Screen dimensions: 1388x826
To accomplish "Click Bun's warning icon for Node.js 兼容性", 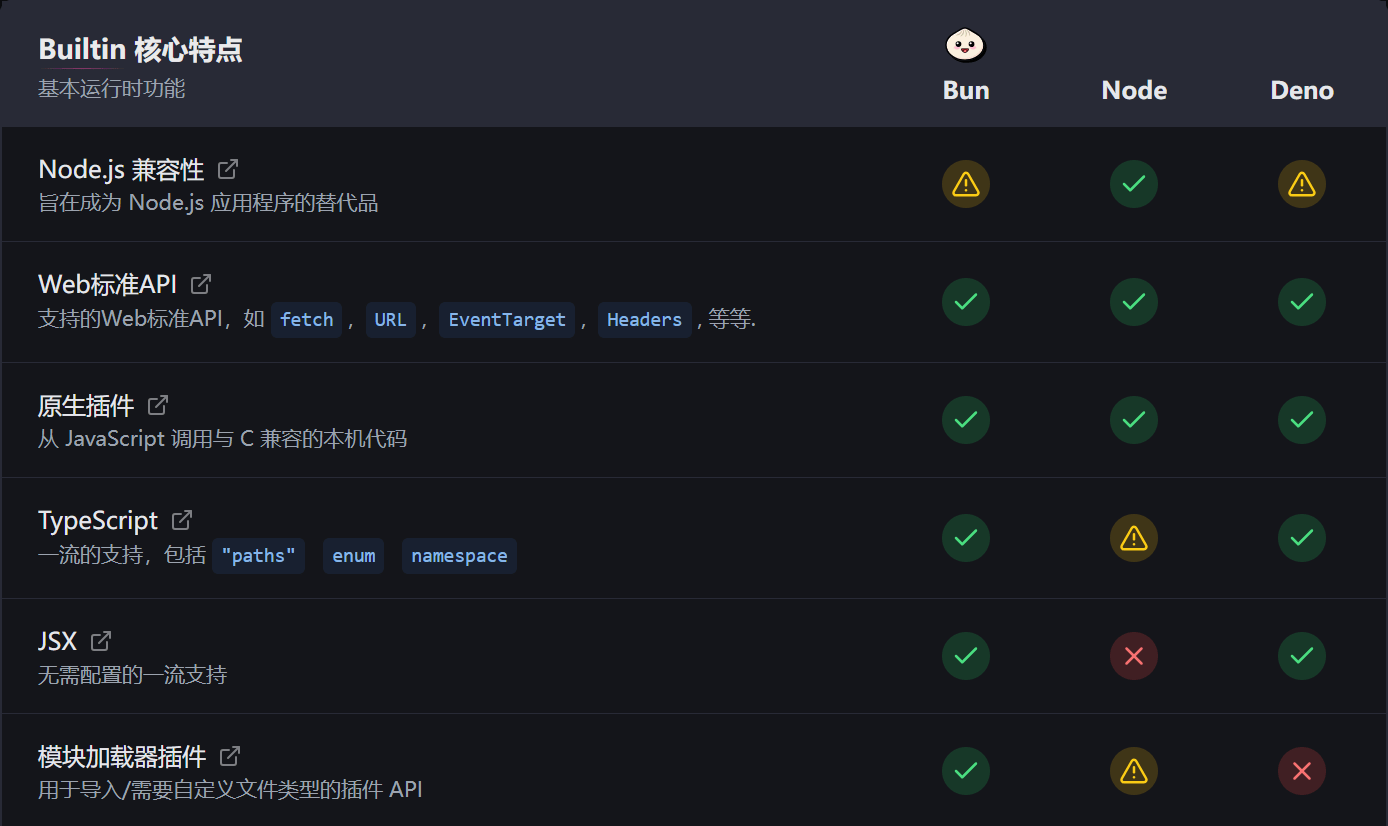I will pos(965,184).
